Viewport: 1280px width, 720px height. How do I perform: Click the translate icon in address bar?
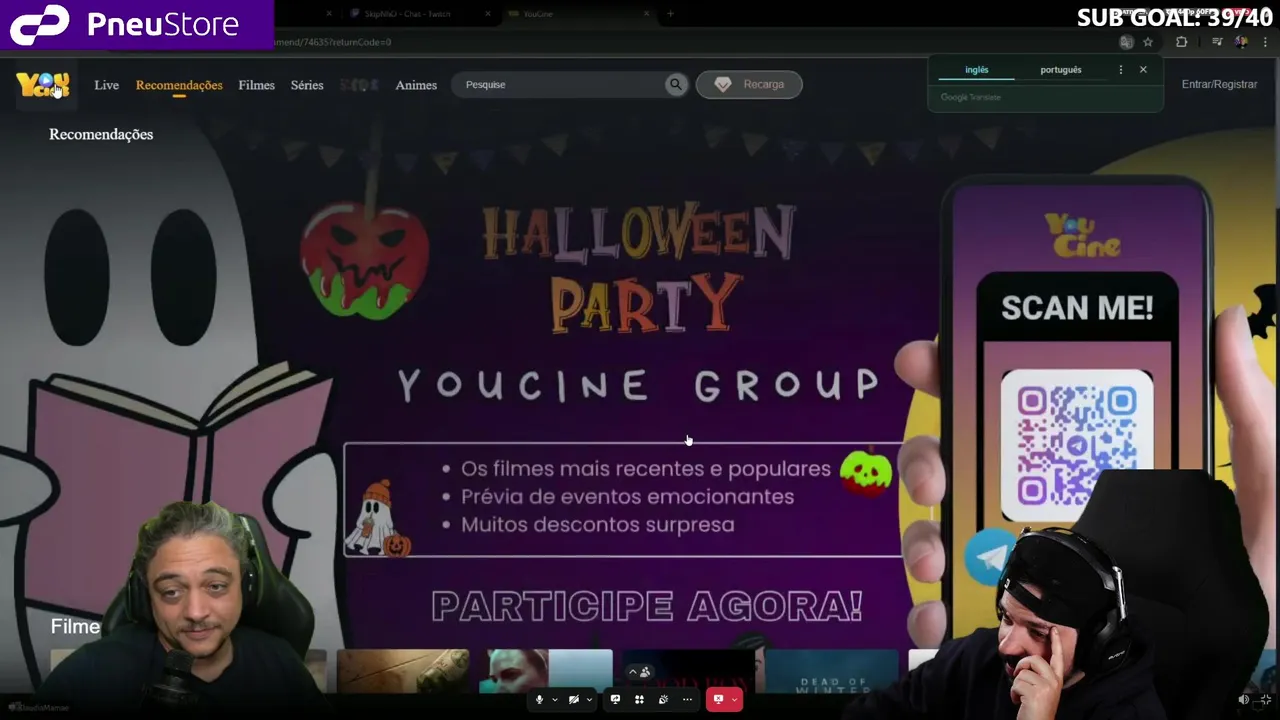tap(1126, 42)
